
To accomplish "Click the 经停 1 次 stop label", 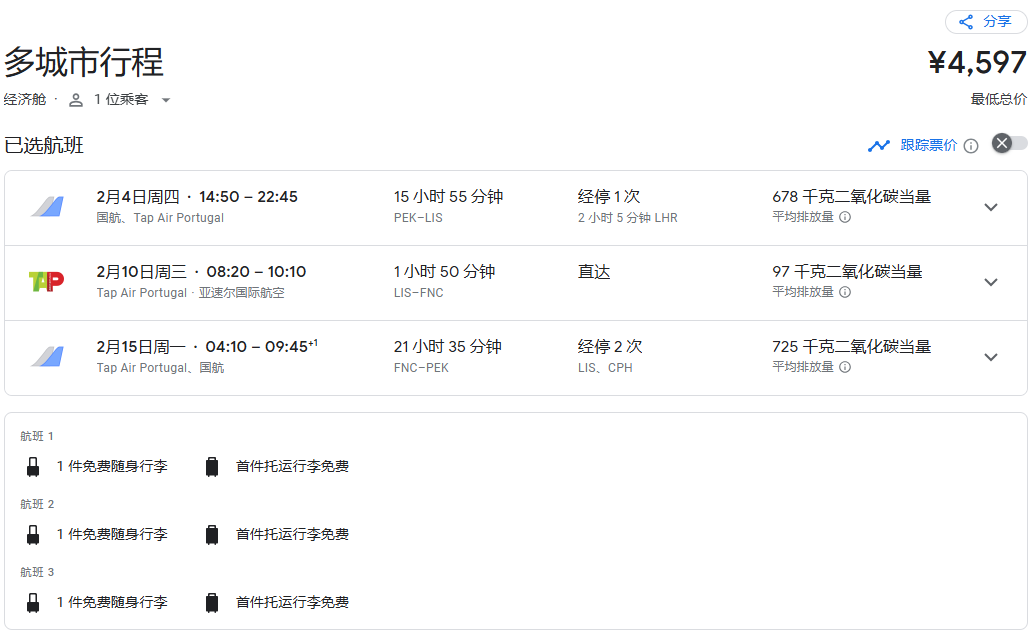I will [609, 197].
